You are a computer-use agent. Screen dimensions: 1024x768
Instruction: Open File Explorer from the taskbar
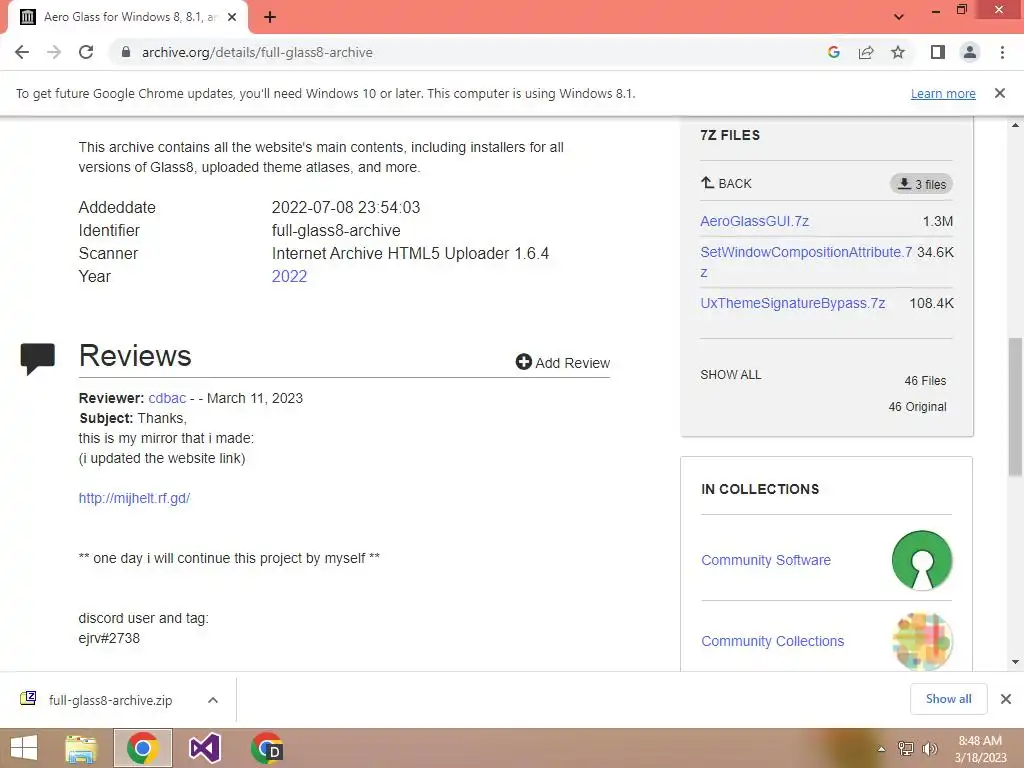click(x=81, y=748)
